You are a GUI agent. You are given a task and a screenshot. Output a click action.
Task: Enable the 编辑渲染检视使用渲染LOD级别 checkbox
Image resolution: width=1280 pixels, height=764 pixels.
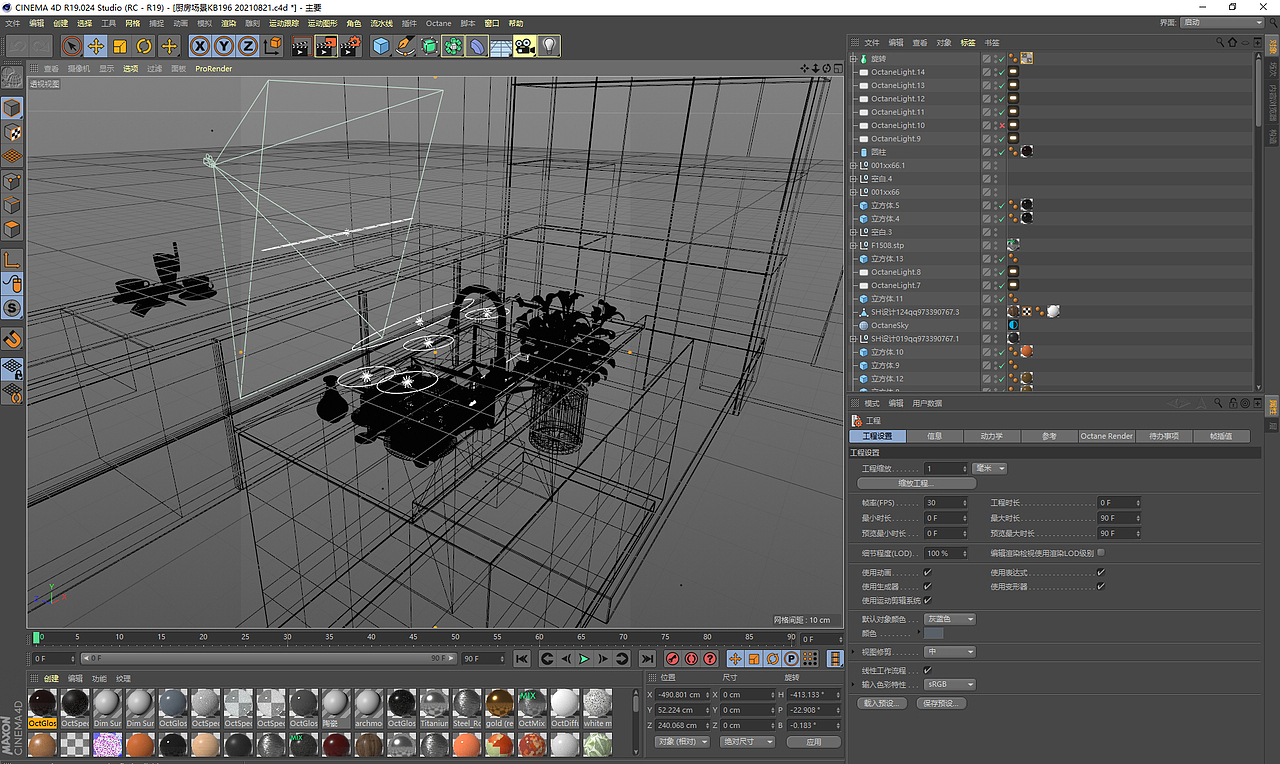tap(1101, 552)
